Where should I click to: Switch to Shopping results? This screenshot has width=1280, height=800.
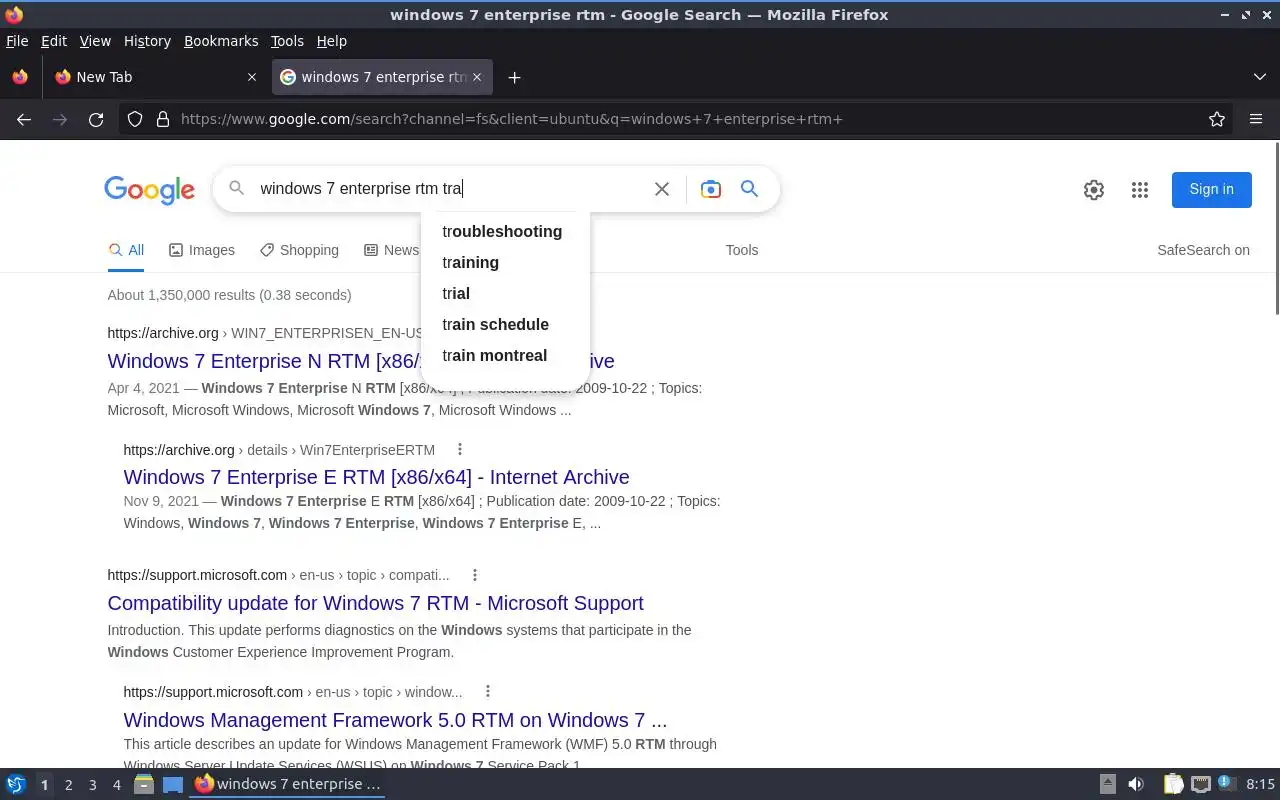click(x=299, y=250)
